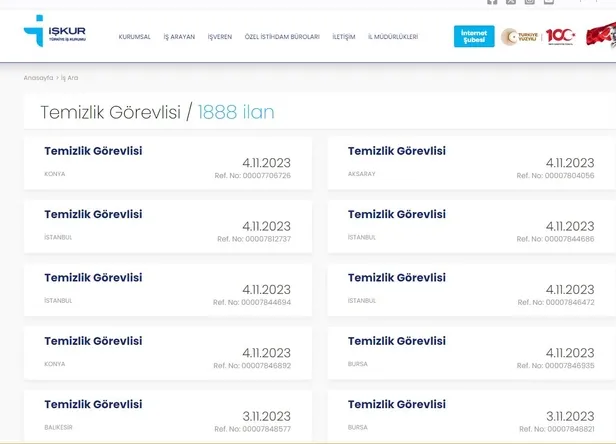Click the İş Ara breadcrumb

pyautogui.click(x=70, y=78)
